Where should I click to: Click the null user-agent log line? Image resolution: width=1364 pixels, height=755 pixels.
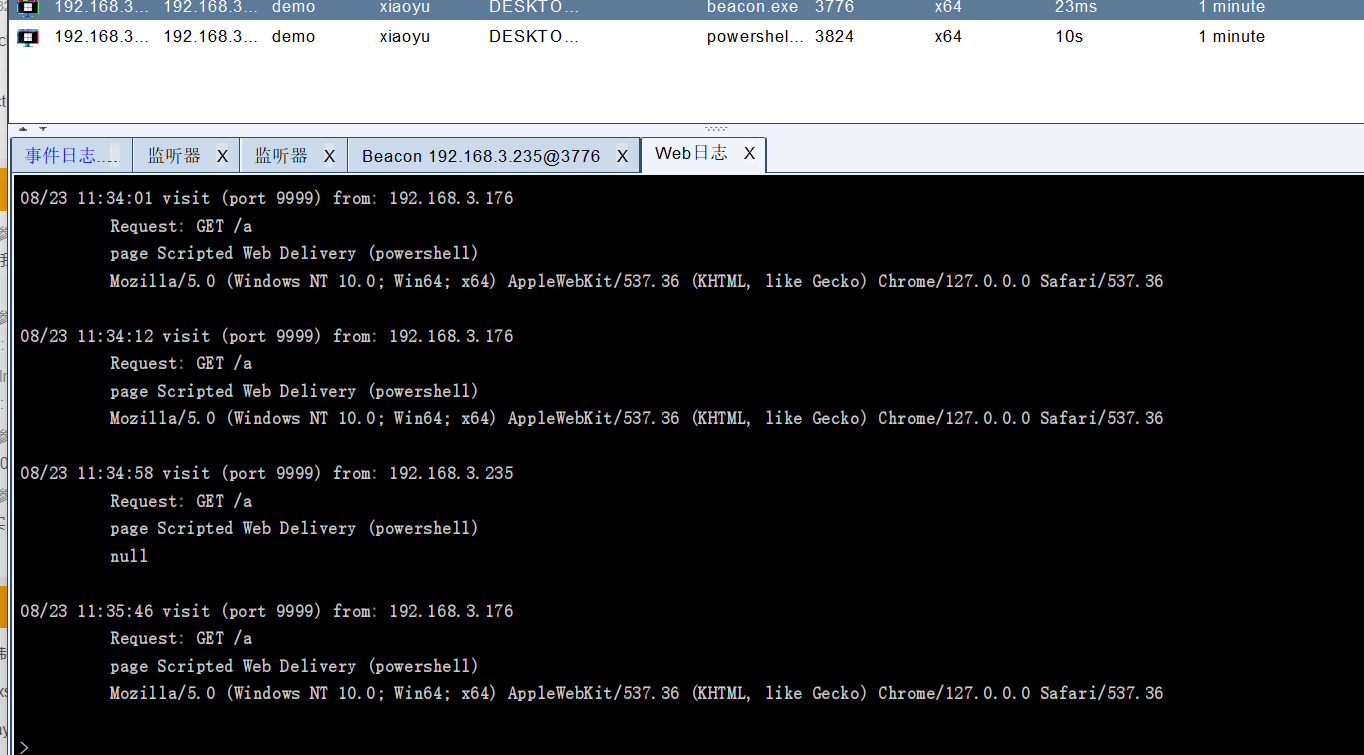point(129,556)
